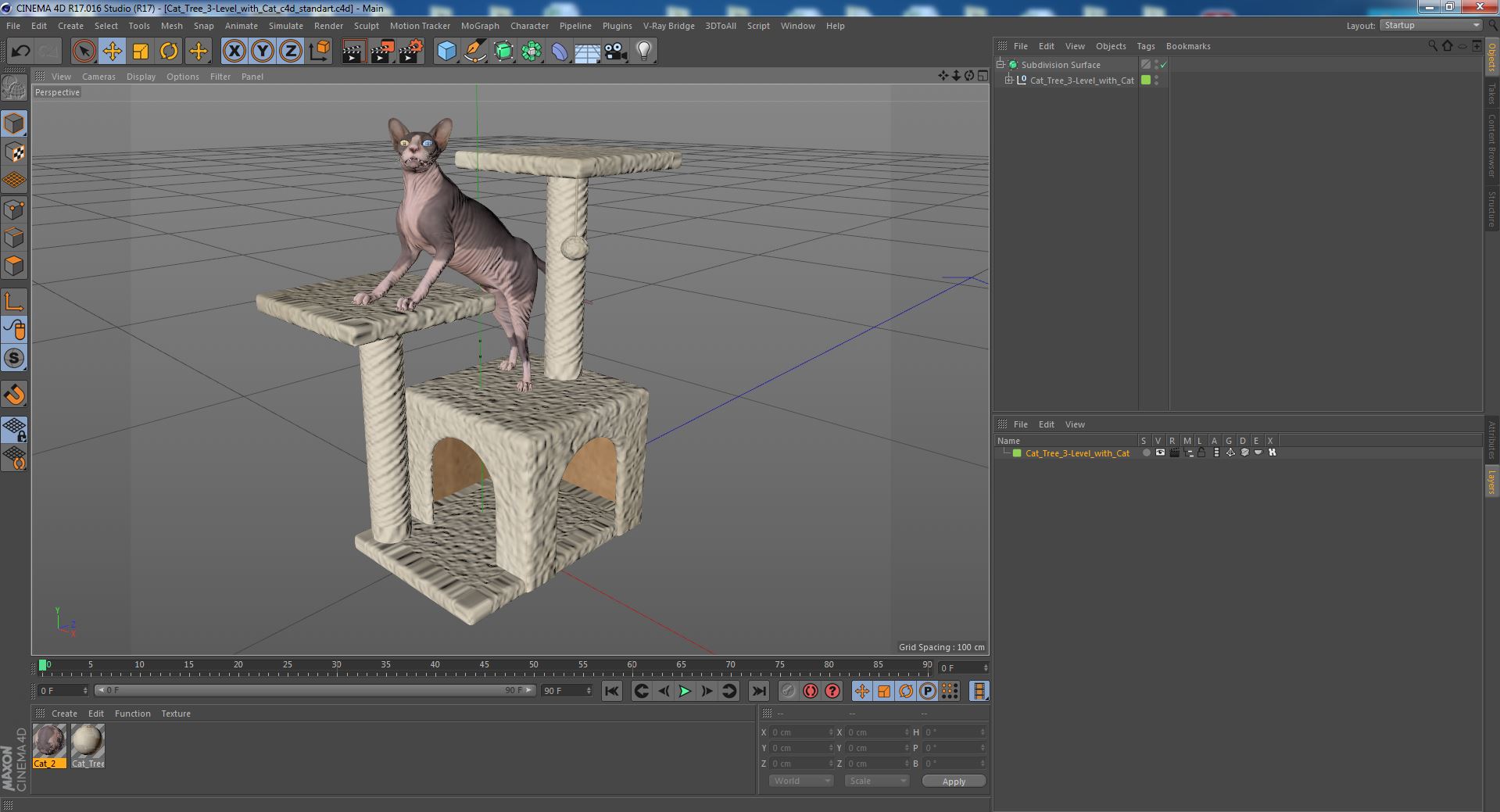This screenshot has width=1500, height=812.
Task: Toggle viewport Solo mode
Action: point(14,358)
